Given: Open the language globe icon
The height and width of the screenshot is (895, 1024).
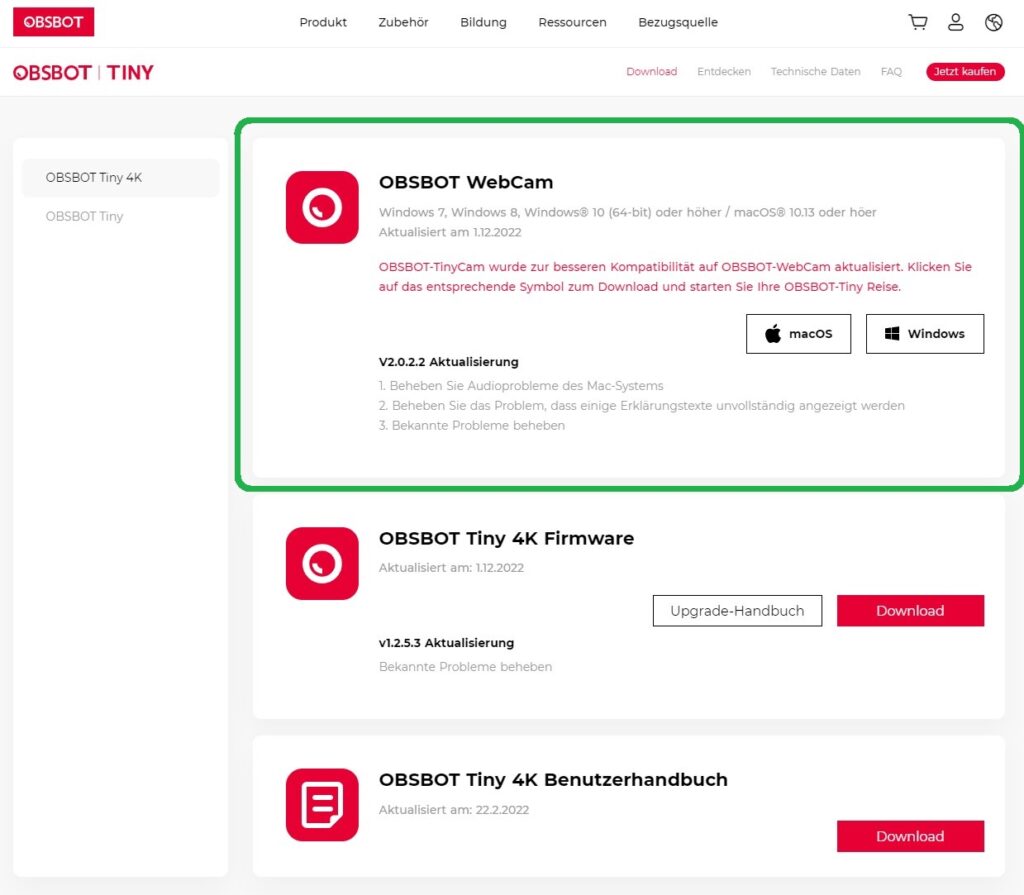Looking at the screenshot, I should click(993, 22).
